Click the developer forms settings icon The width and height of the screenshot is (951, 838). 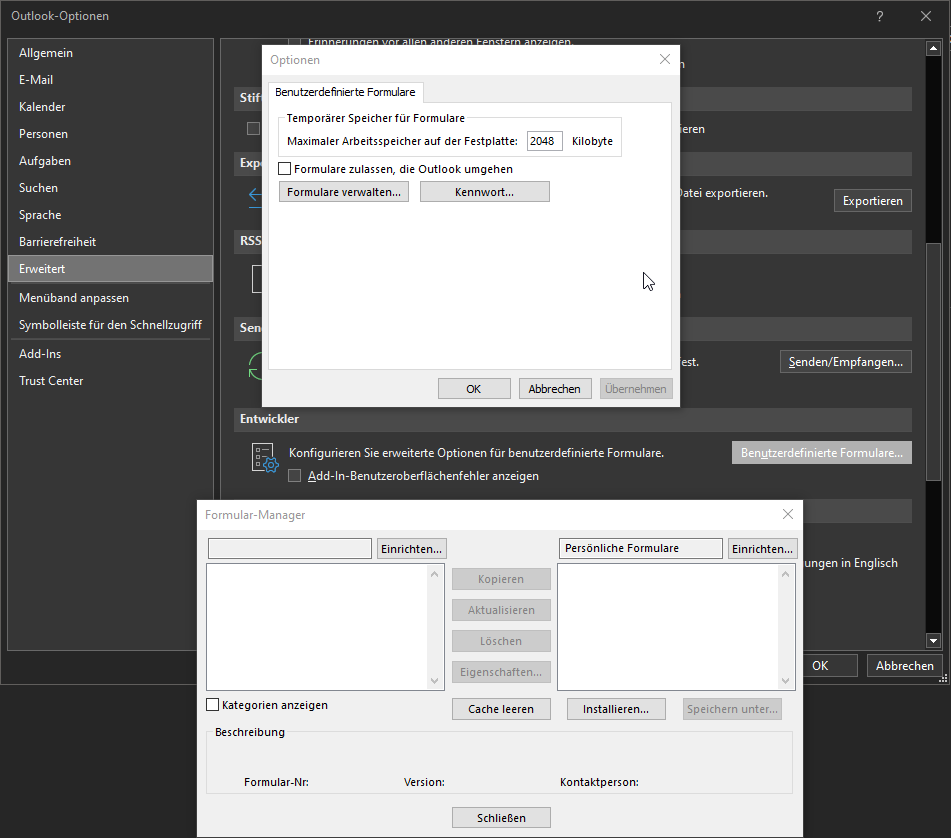click(x=263, y=458)
